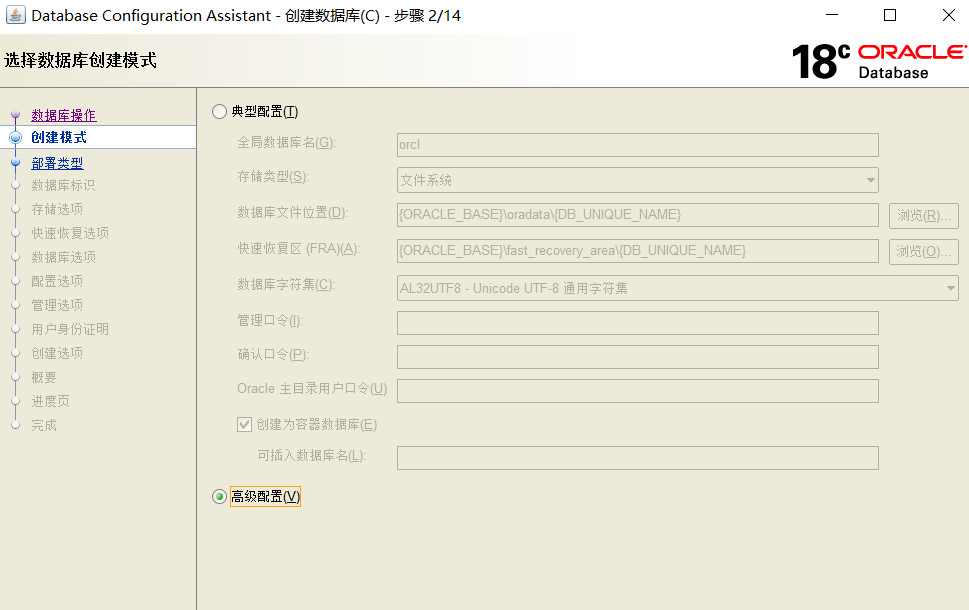Screen dimensions: 969x610
Task: Select the 典型配置 radio button
Action: 219,112
